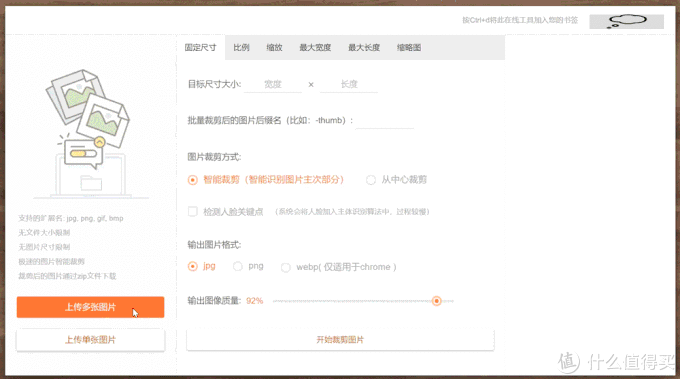Click the speech bubble icon at top right
680x379 pixels.
click(627, 21)
